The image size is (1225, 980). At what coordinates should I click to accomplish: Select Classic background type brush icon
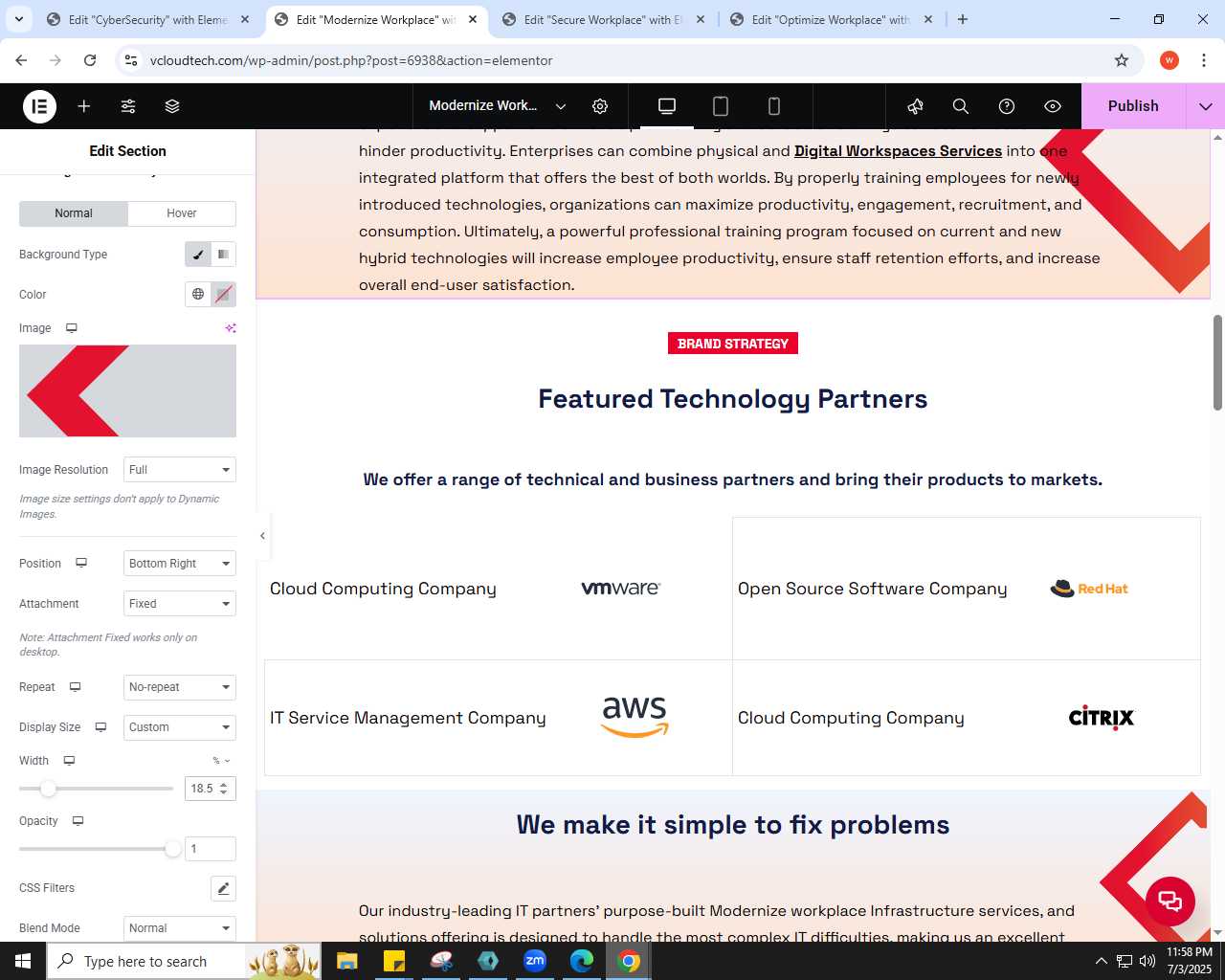point(198,255)
